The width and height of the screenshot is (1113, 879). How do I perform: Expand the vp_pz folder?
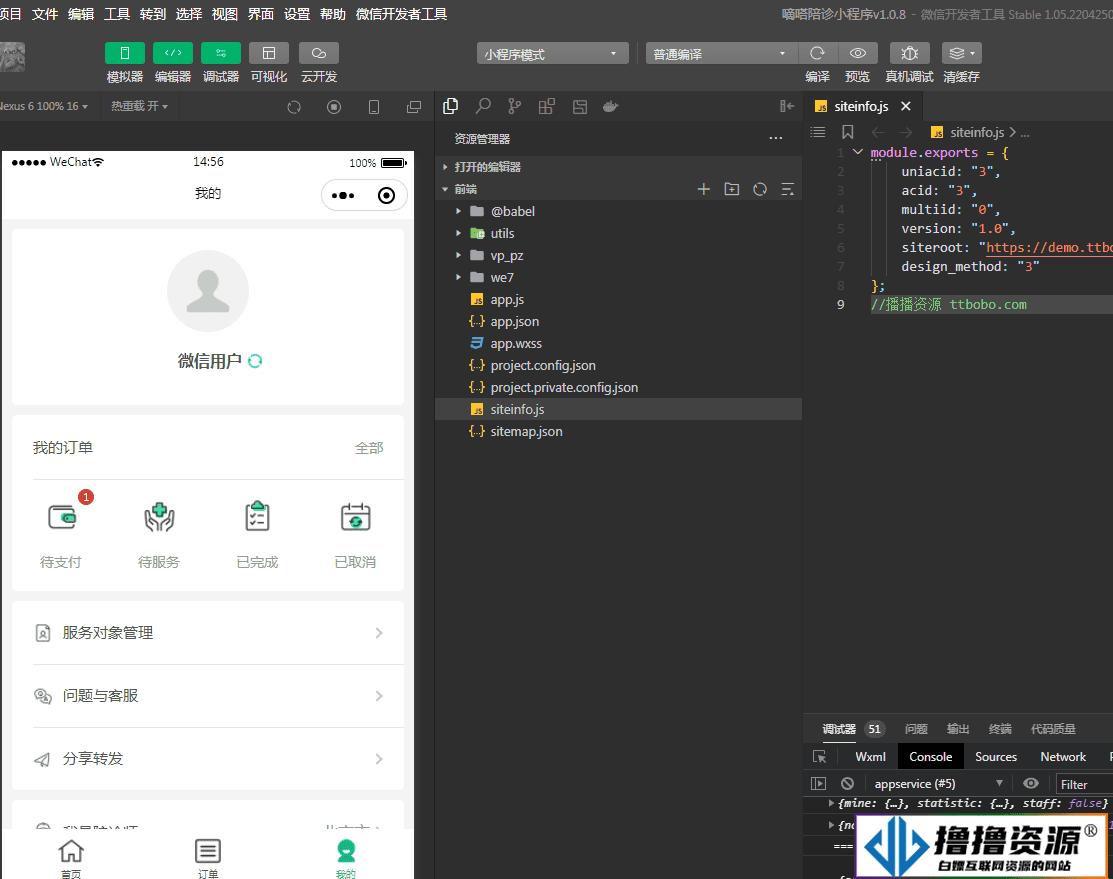(x=618, y=255)
